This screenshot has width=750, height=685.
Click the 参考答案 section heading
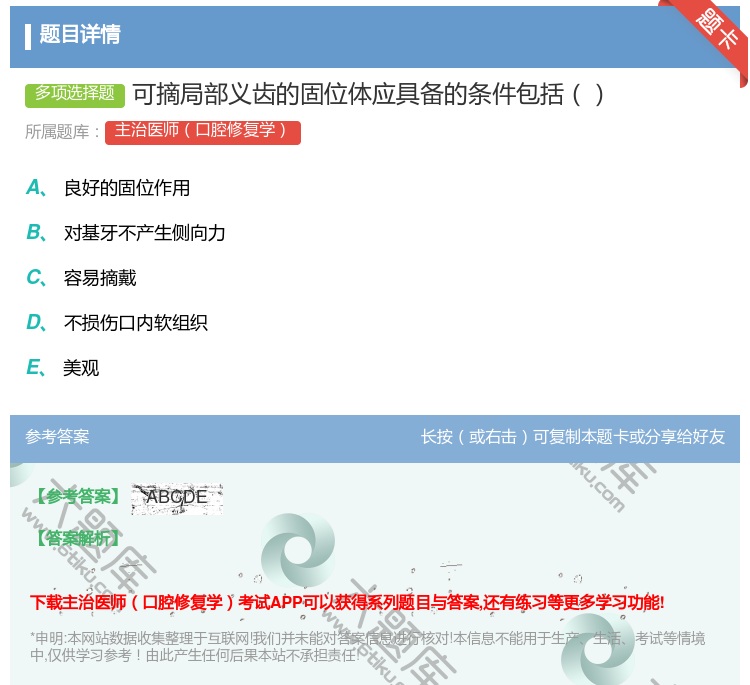click(x=57, y=437)
